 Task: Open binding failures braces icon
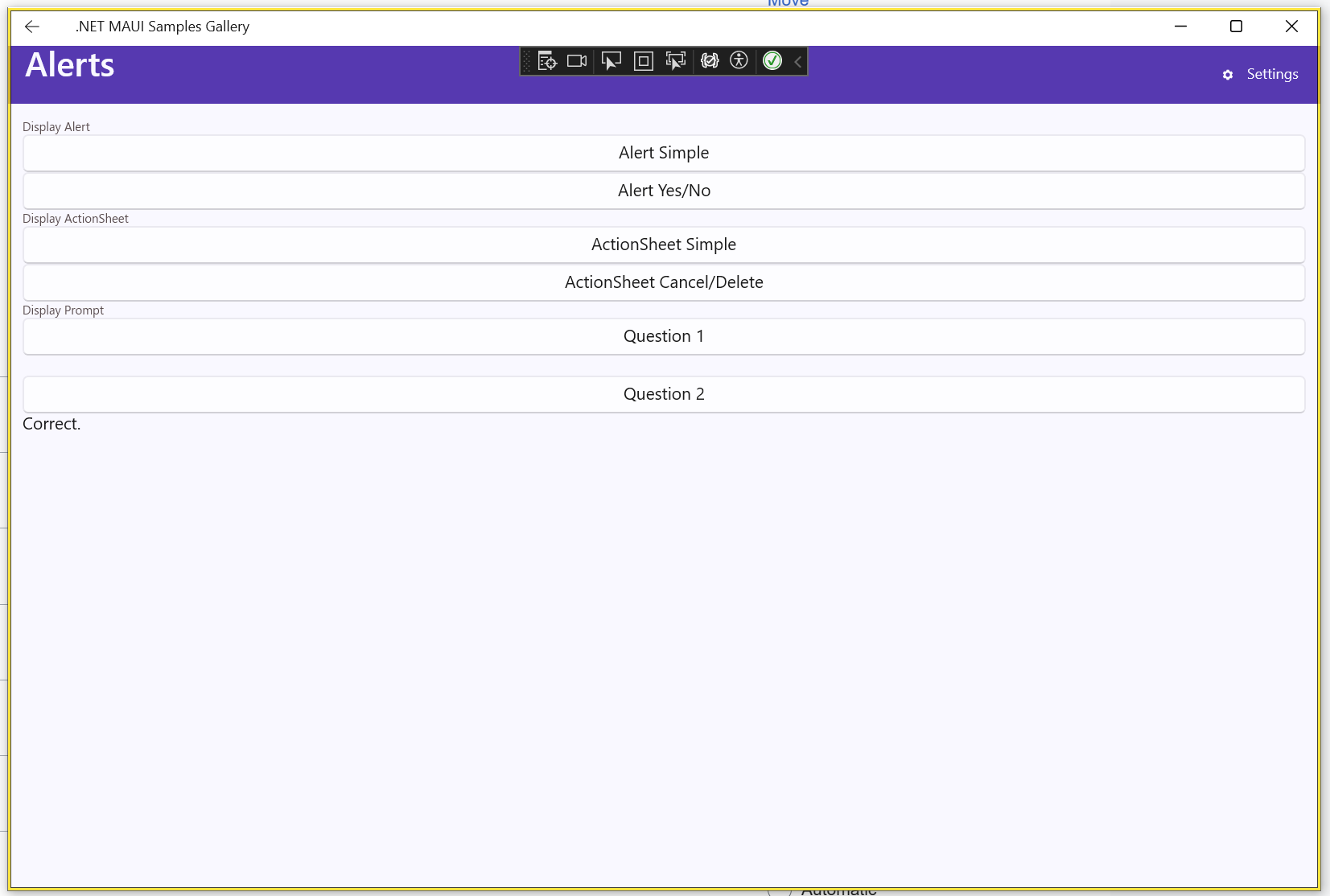tap(709, 61)
